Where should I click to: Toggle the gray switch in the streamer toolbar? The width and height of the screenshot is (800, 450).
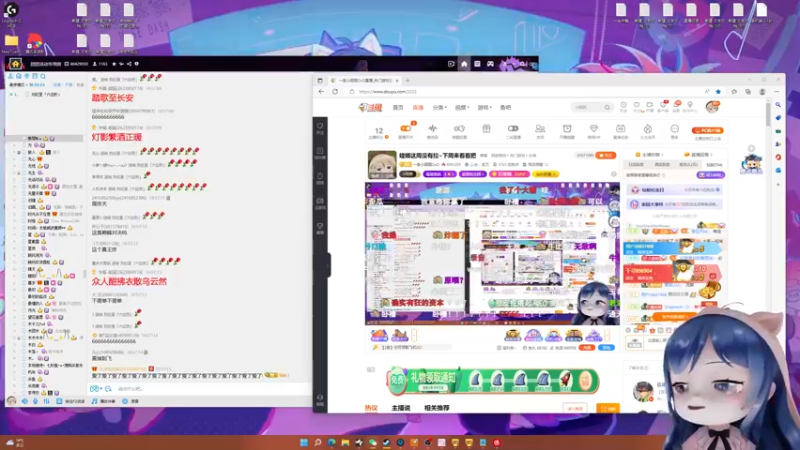tap(513, 129)
